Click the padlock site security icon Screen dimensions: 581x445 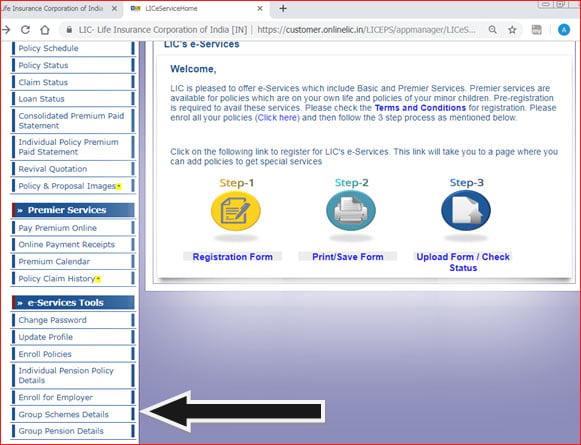point(69,30)
